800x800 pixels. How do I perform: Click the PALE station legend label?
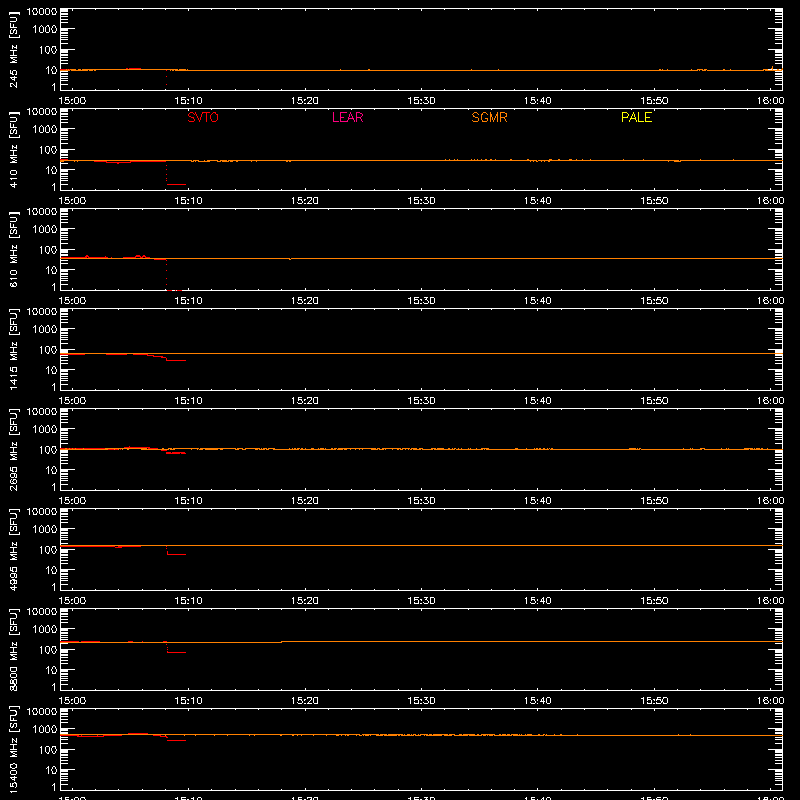636,117
